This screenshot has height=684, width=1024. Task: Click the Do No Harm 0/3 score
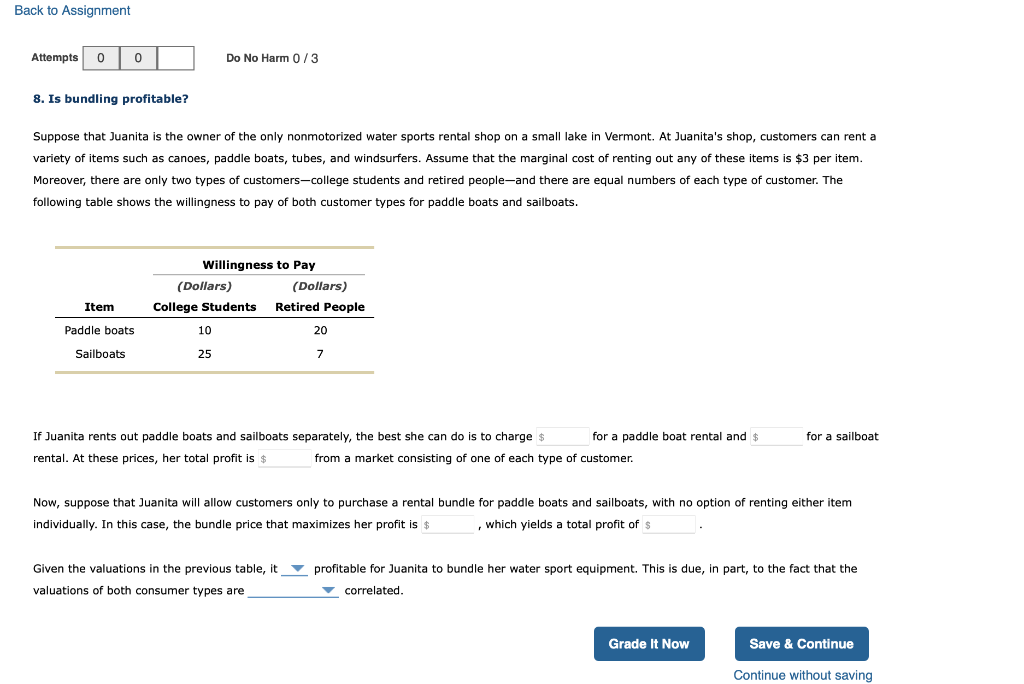coord(273,58)
